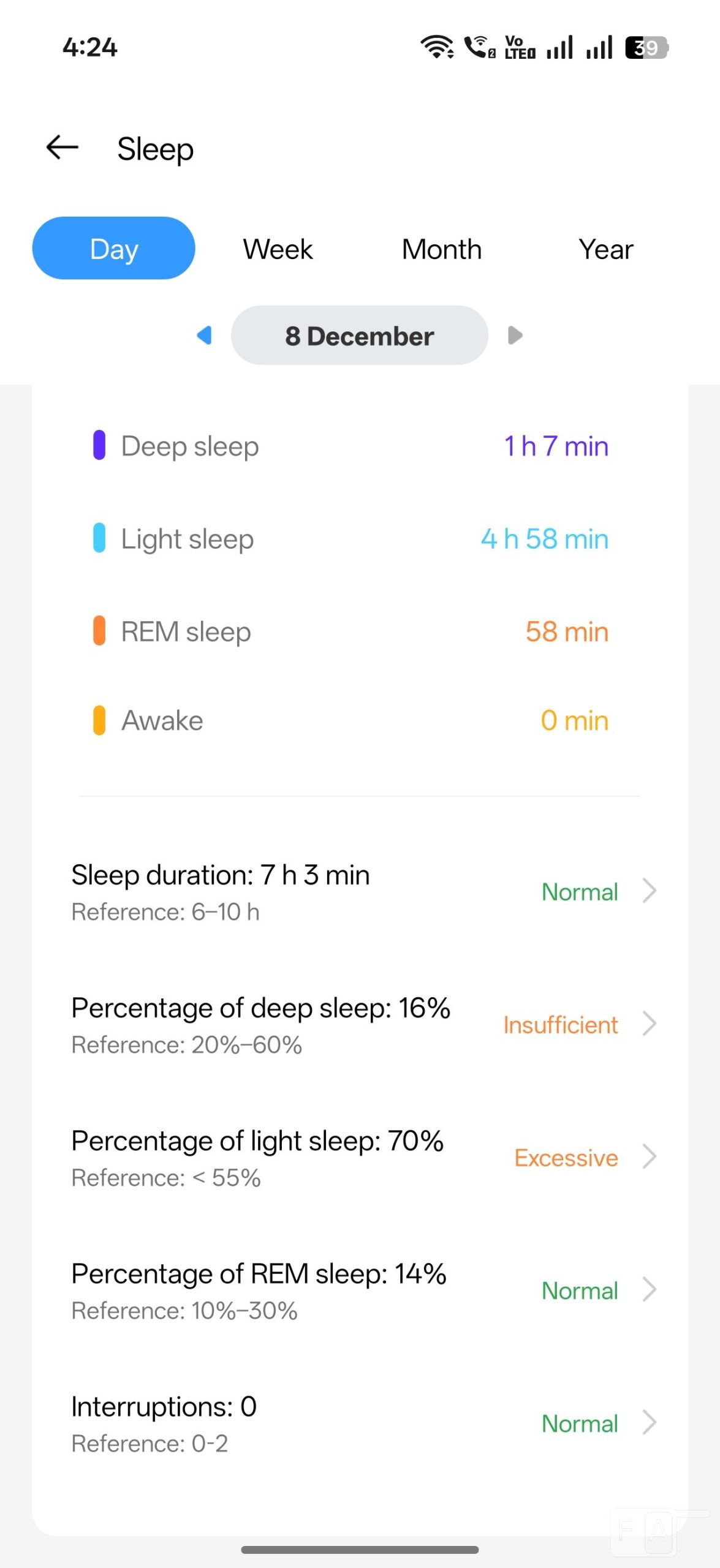
Task: Switch to the Month tab
Action: (x=442, y=249)
